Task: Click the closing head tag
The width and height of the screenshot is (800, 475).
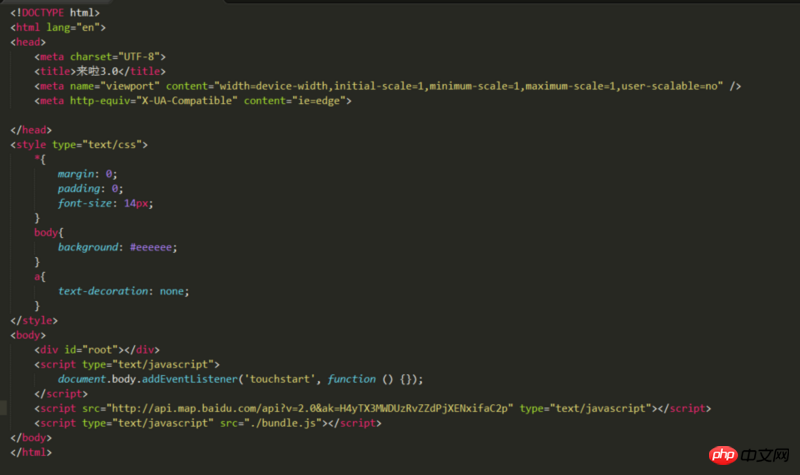Action: pos(31,130)
